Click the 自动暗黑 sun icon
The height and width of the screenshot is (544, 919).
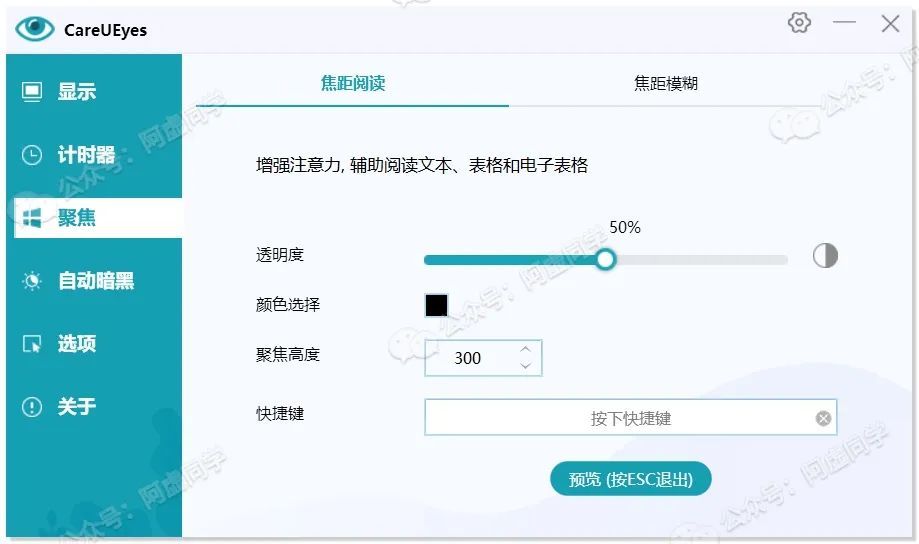pyautogui.click(x=32, y=281)
